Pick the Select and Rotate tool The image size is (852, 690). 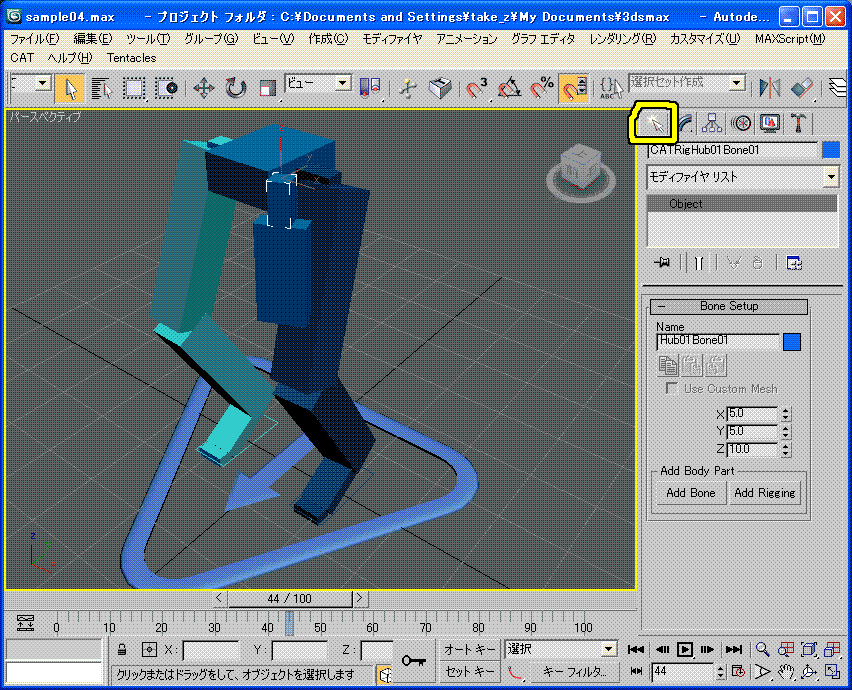[x=236, y=87]
